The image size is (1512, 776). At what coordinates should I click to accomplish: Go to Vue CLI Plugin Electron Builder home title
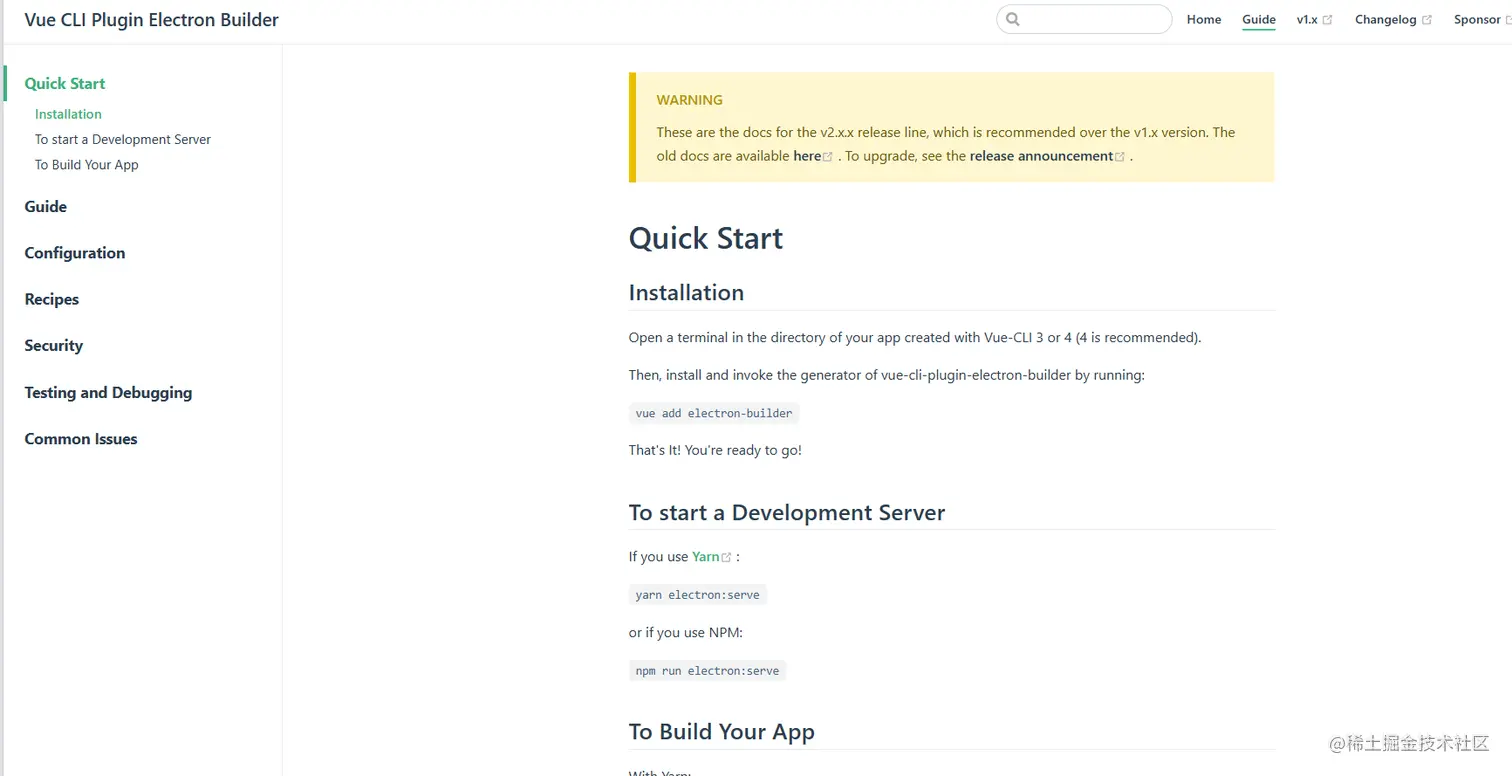(x=152, y=20)
